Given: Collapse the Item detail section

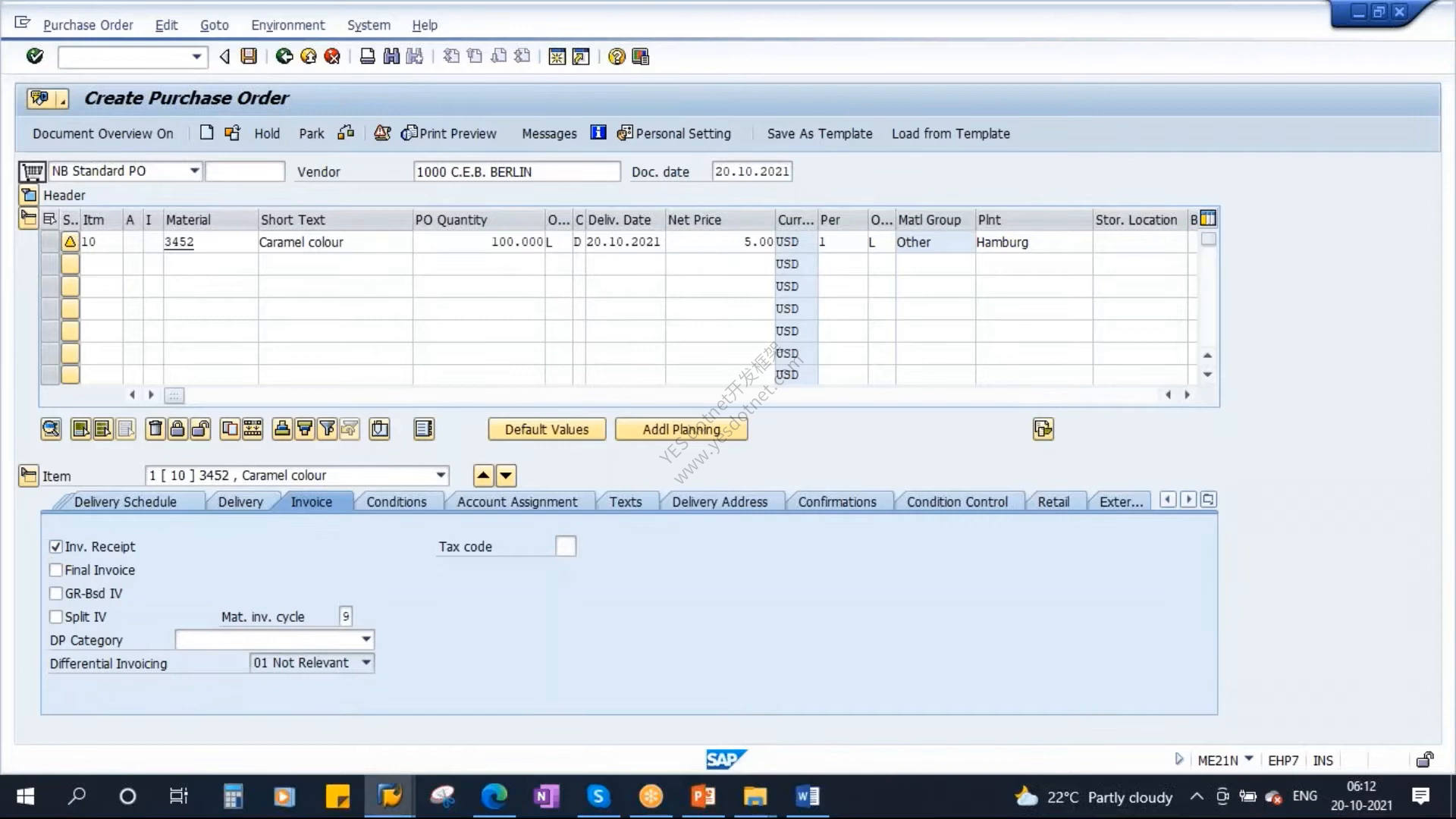Looking at the screenshot, I should [28, 475].
